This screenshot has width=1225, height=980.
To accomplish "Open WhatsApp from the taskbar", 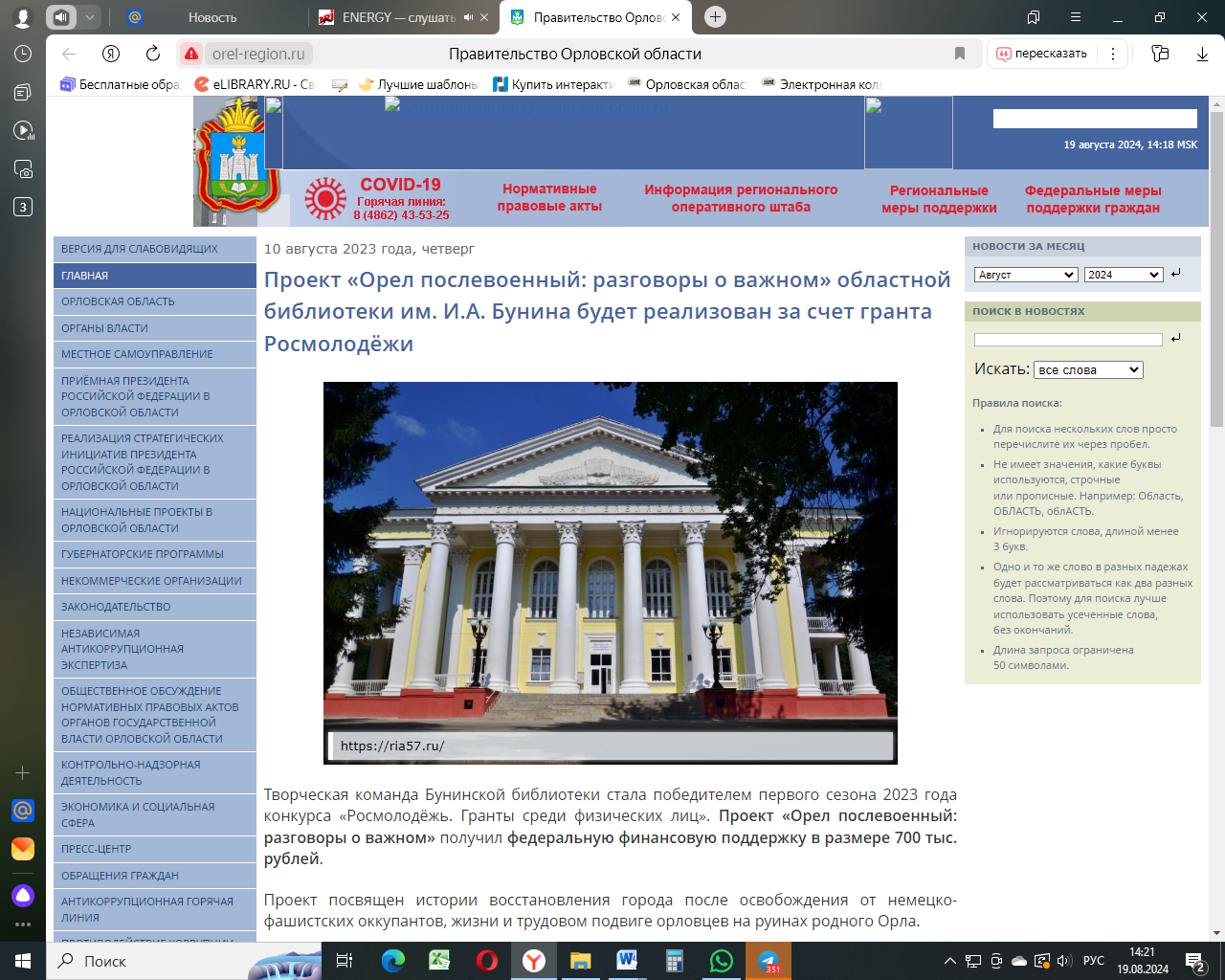I will [x=722, y=961].
